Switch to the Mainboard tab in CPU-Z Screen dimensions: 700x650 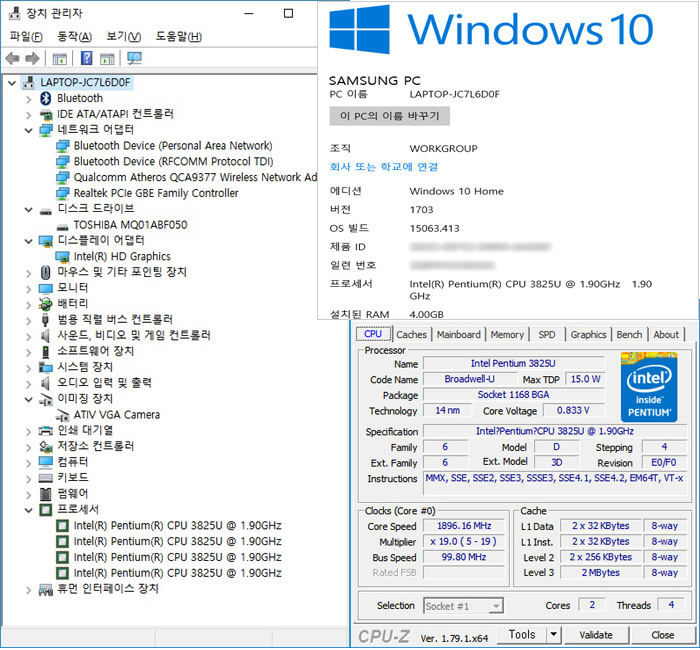(x=458, y=335)
